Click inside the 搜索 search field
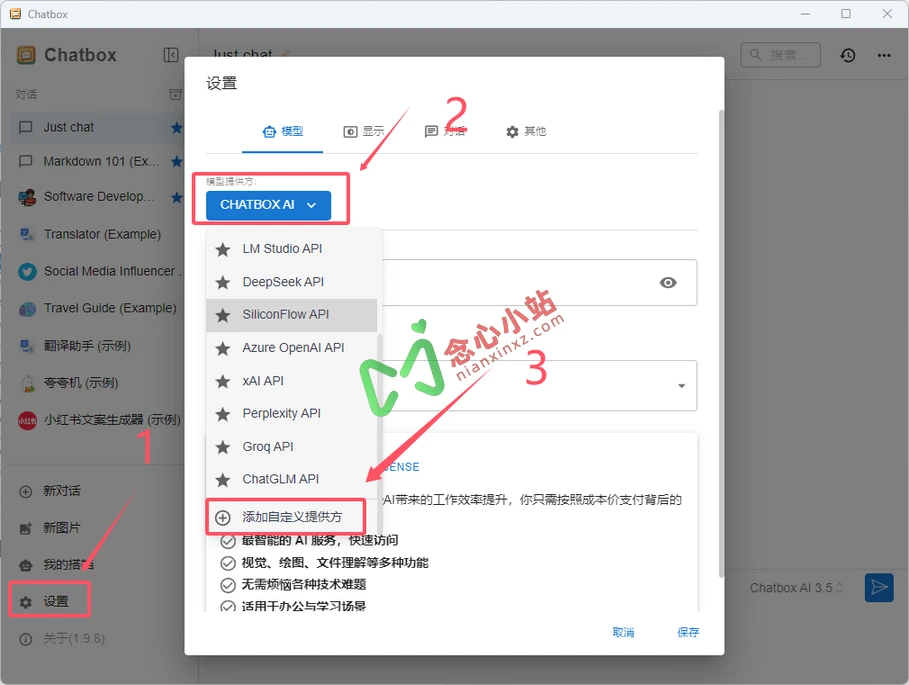 click(780, 56)
